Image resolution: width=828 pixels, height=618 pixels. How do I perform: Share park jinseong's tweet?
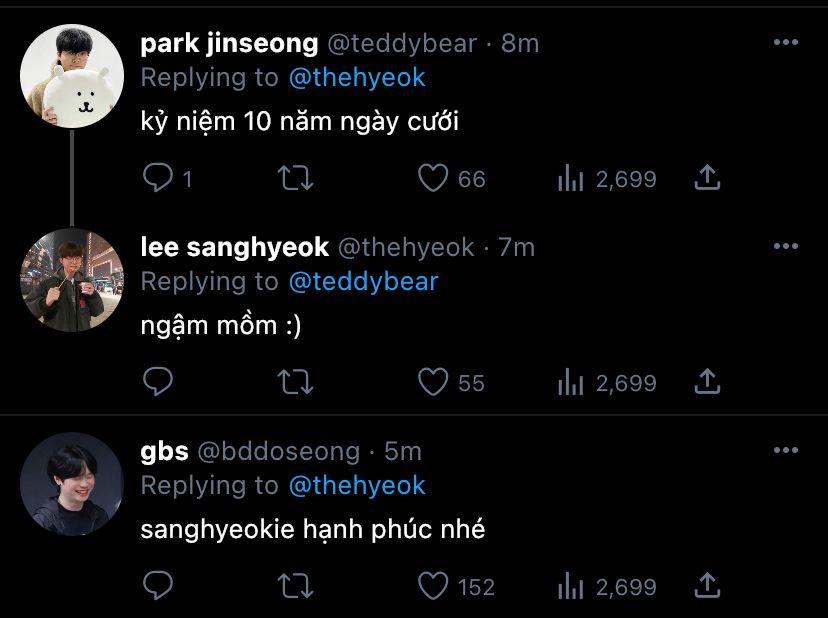[707, 177]
